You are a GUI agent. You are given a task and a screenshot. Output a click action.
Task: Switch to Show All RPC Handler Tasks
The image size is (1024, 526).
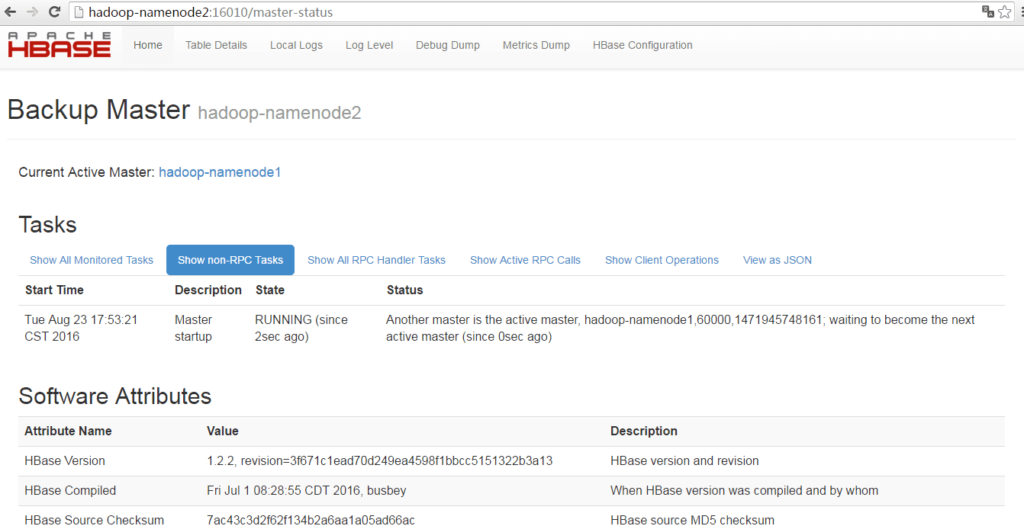[376, 260]
